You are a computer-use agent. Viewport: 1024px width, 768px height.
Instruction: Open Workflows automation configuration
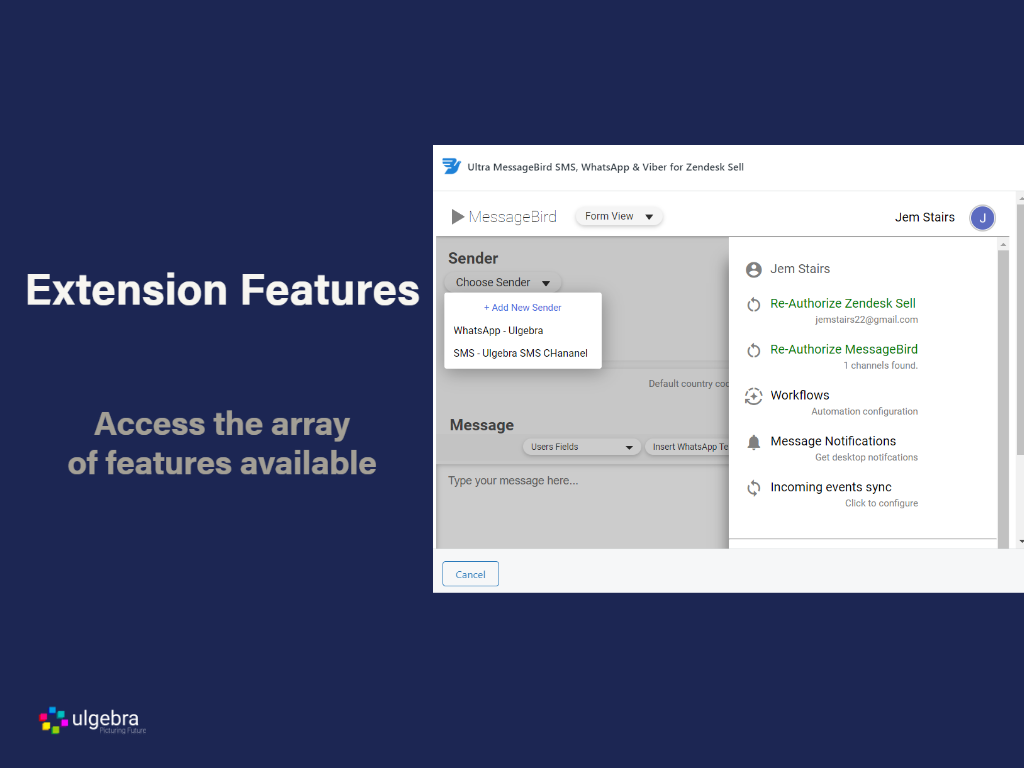[800, 396]
